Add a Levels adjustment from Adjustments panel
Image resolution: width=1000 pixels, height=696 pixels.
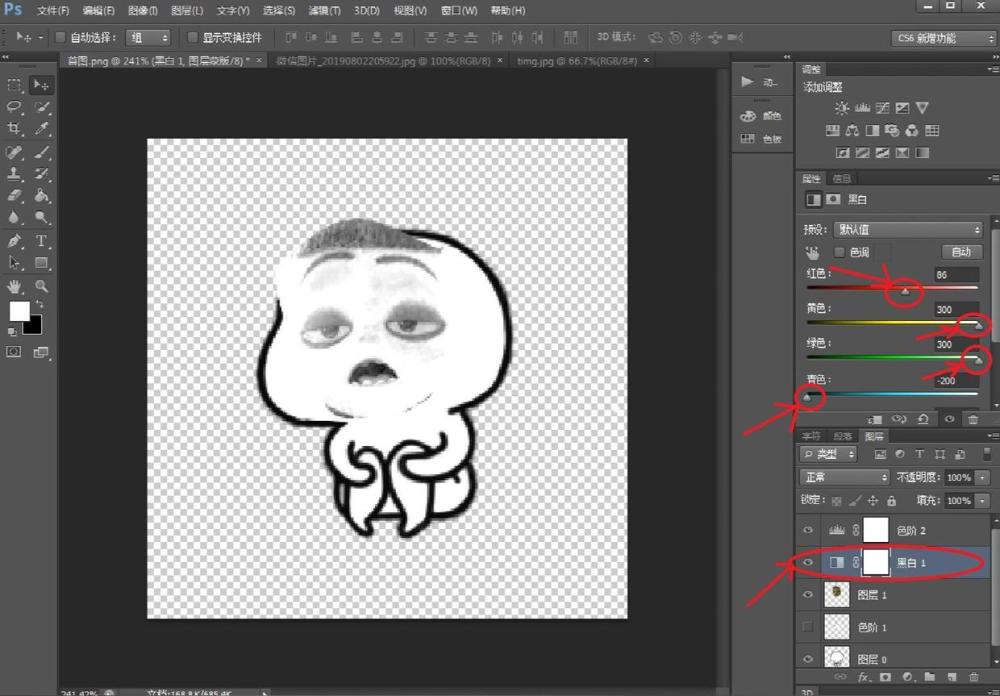point(862,108)
